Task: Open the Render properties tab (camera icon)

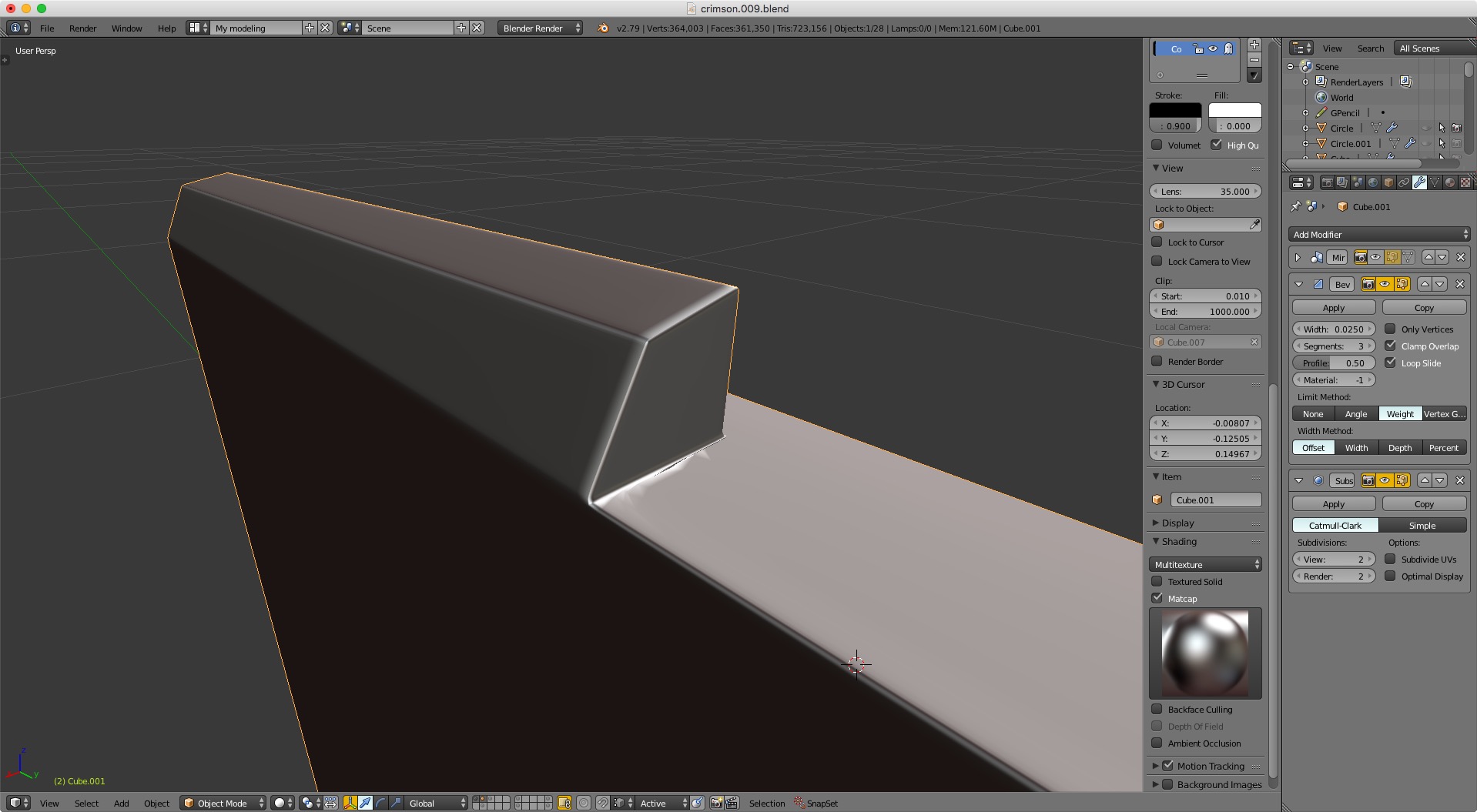Action: point(1328,182)
